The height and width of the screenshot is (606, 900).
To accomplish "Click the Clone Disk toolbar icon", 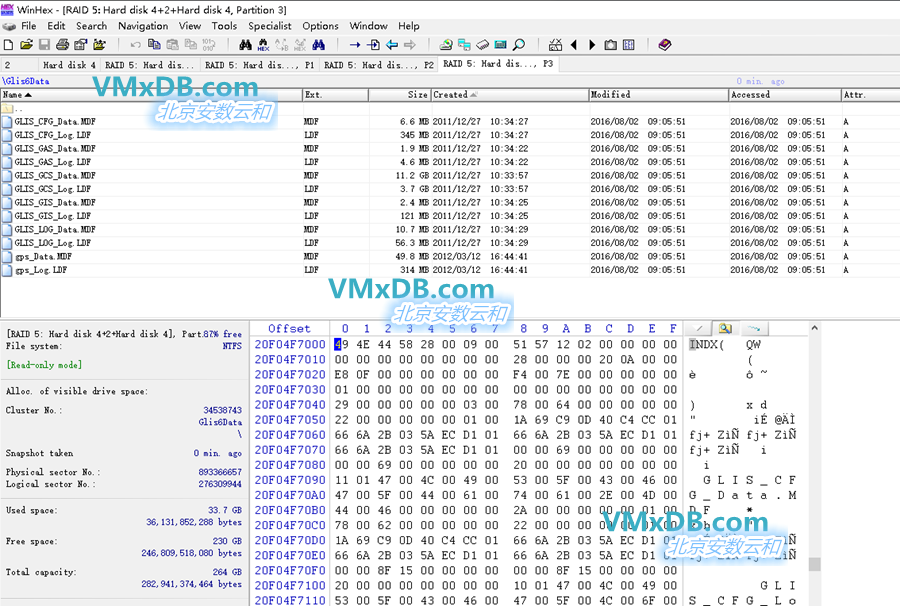I will [x=464, y=45].
